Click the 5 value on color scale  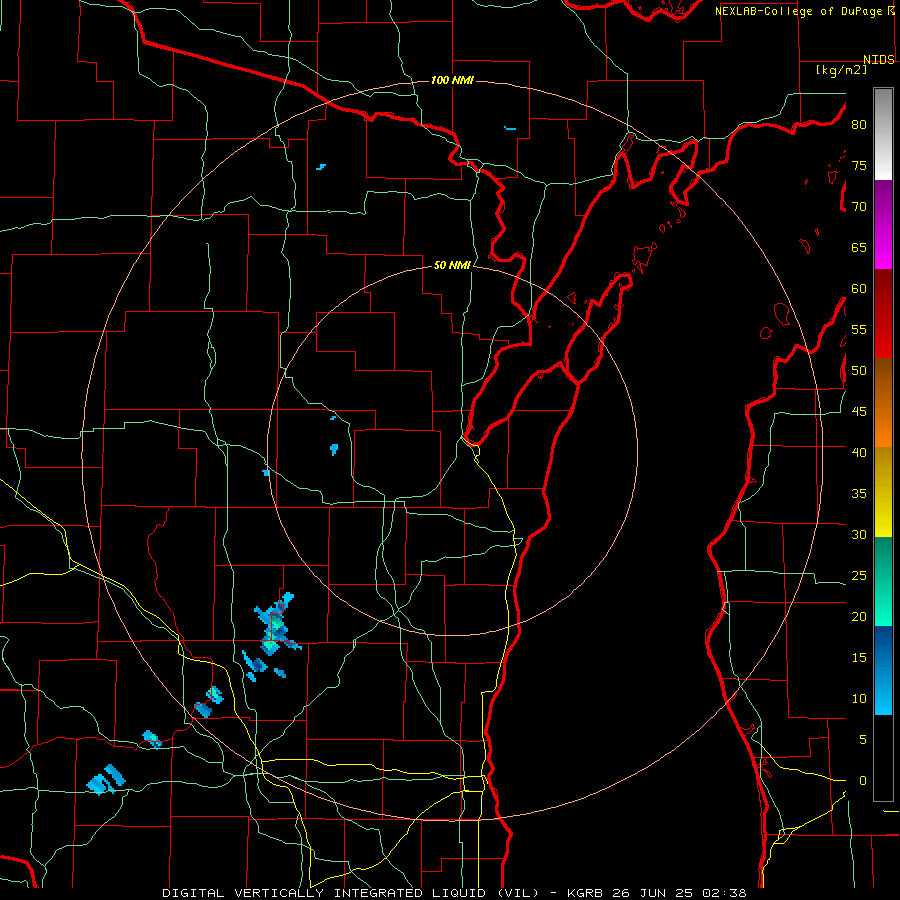click(863, 739)
